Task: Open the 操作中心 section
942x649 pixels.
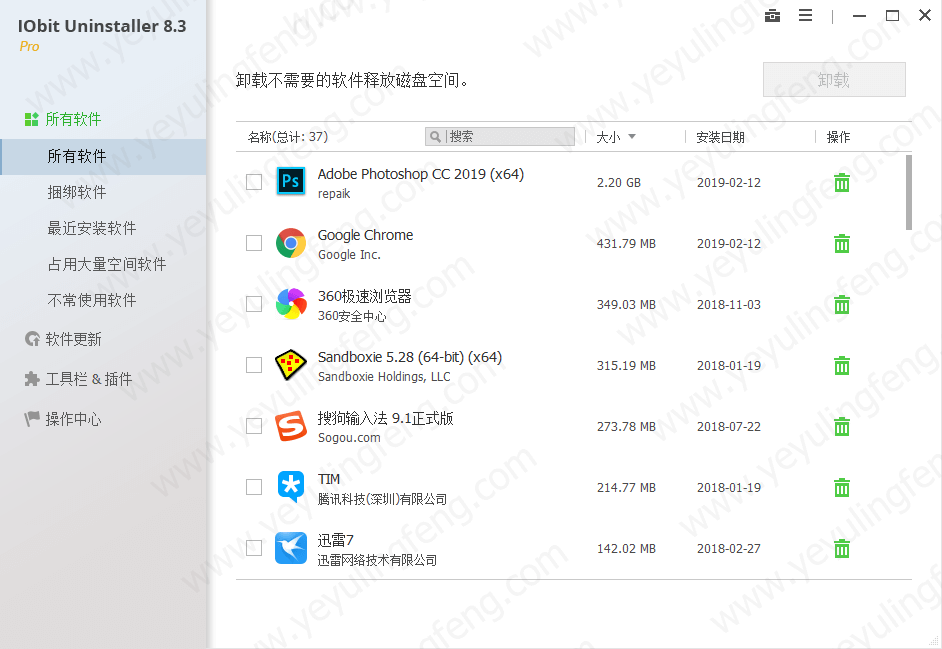Action: click(63, 419)
